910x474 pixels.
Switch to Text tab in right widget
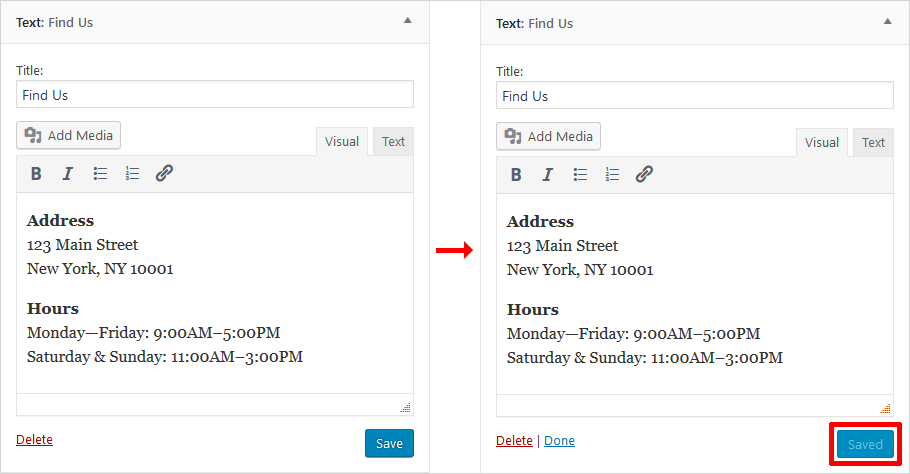(x=873, y=143)
